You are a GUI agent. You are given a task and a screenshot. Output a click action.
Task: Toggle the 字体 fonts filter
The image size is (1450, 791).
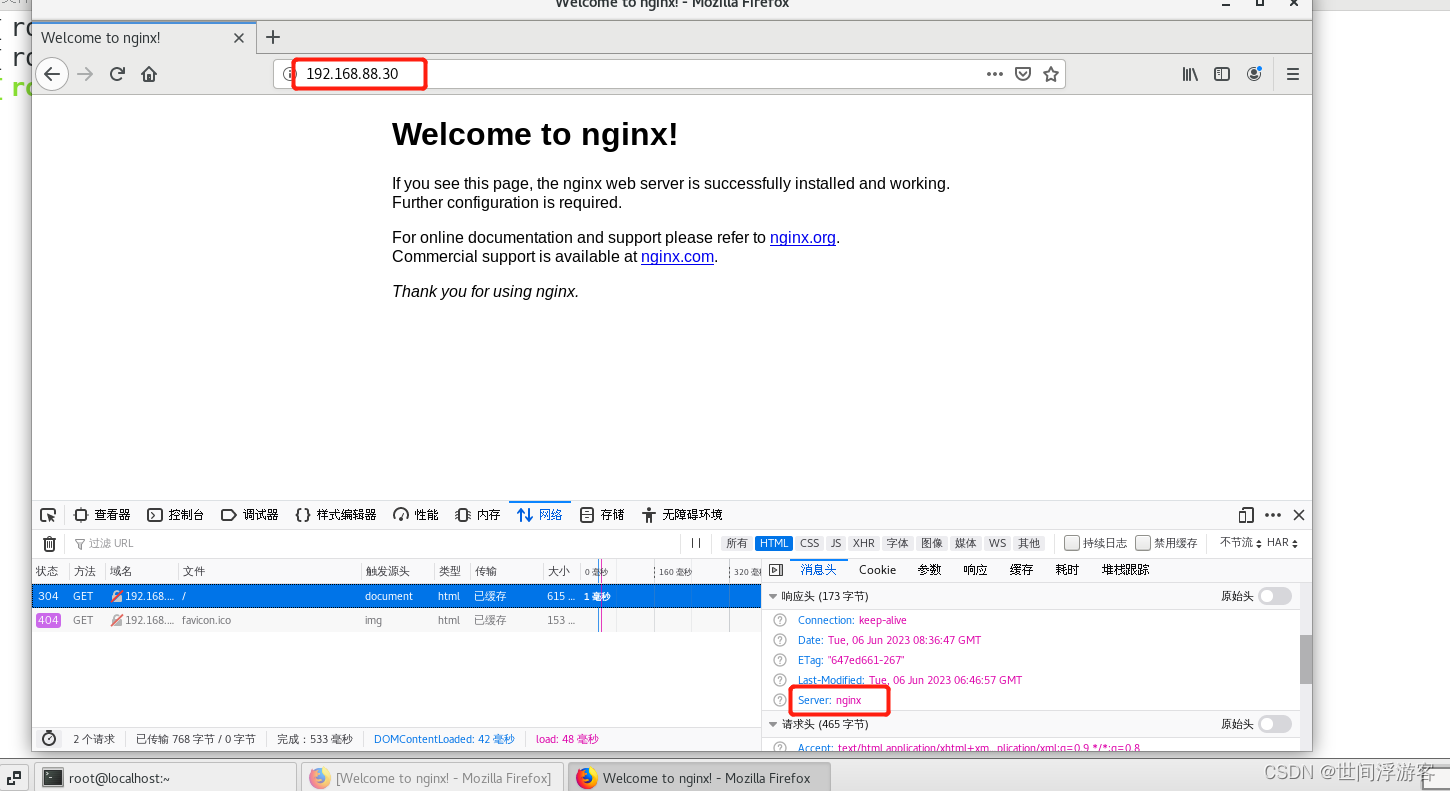tap(898, 544)
